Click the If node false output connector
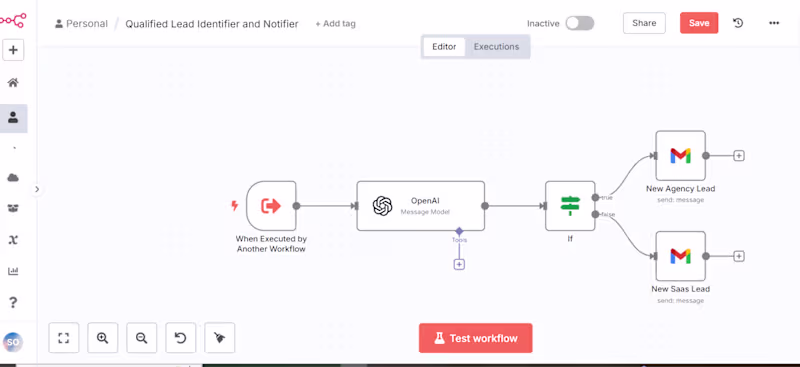The height and width of the screenshot is (367, 800). (x=595, y=214)
